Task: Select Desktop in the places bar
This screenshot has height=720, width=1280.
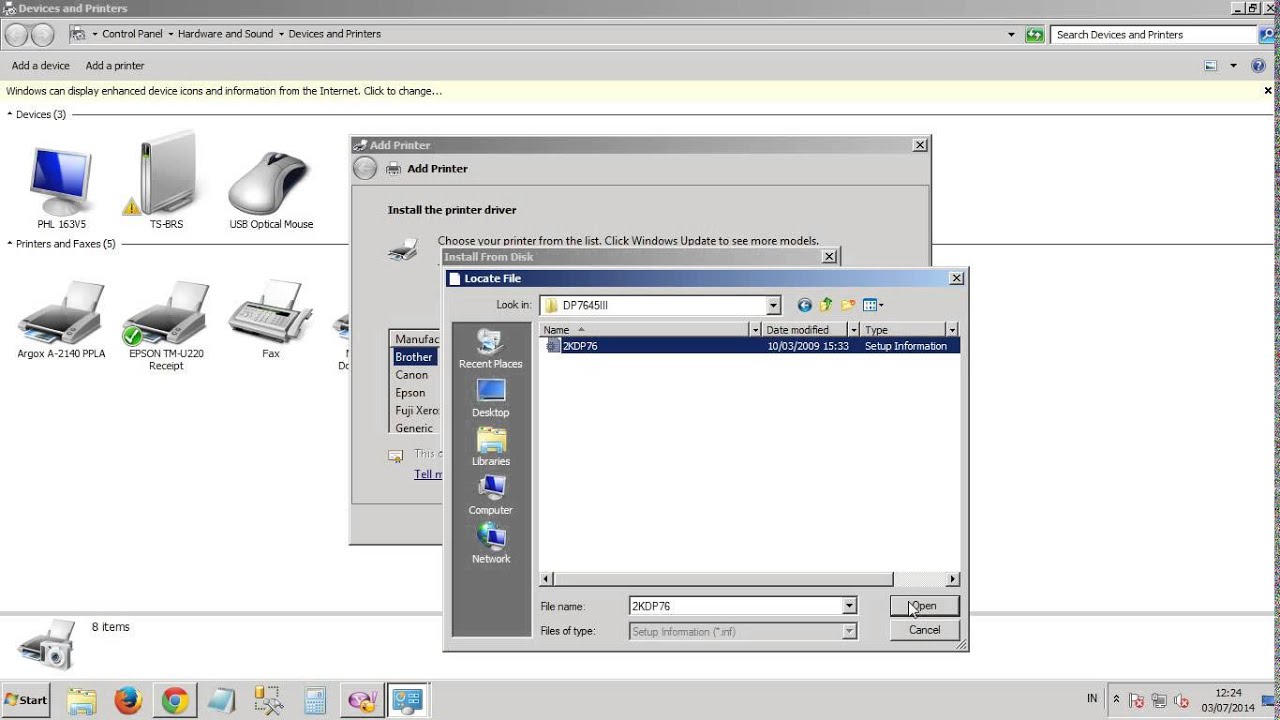Action: point(490,398)
